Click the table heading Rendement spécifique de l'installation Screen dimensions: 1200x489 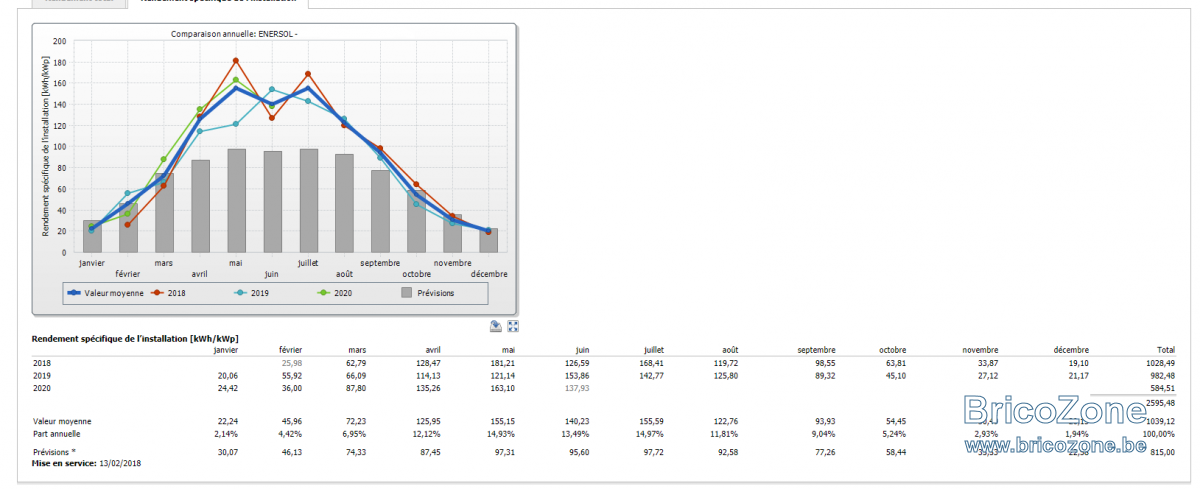pyautogui.click(x=135, y=339)
